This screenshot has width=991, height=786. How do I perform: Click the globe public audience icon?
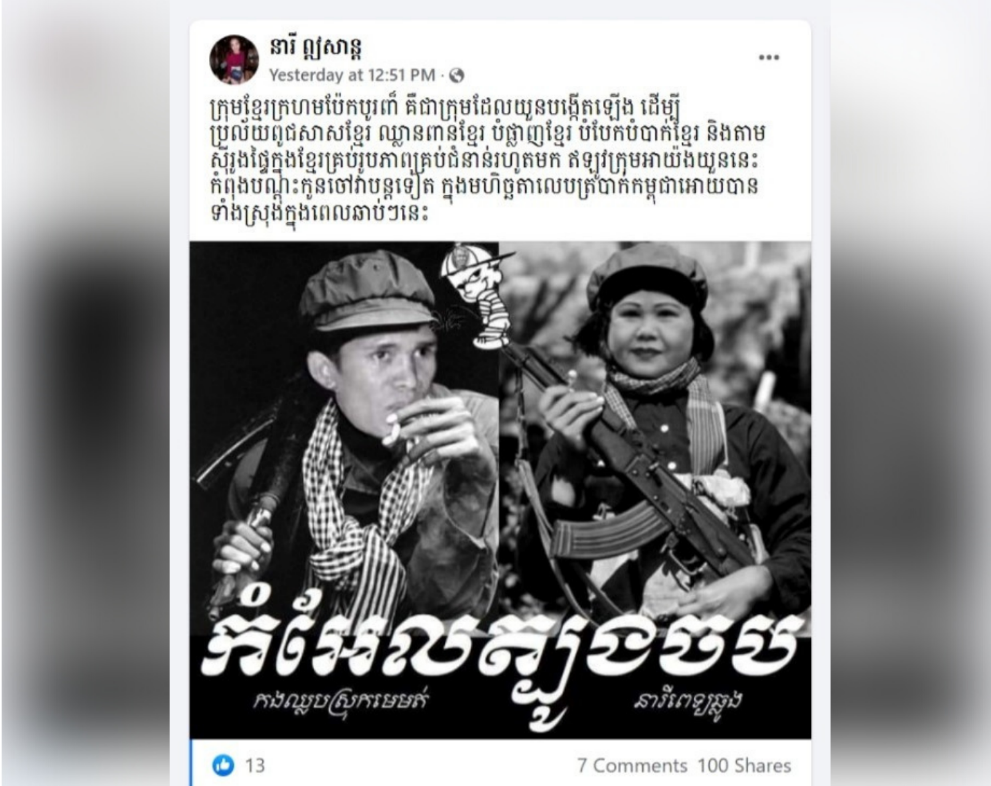click(456, 76)
